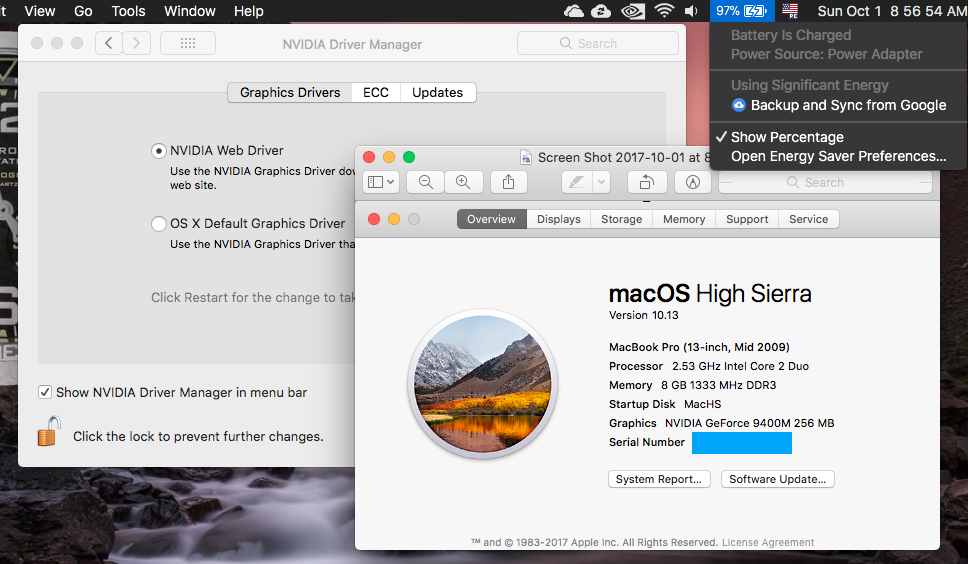Click '2.53 GHz Intel Core 2 Duo' text
968x564 pixels.
740,366
